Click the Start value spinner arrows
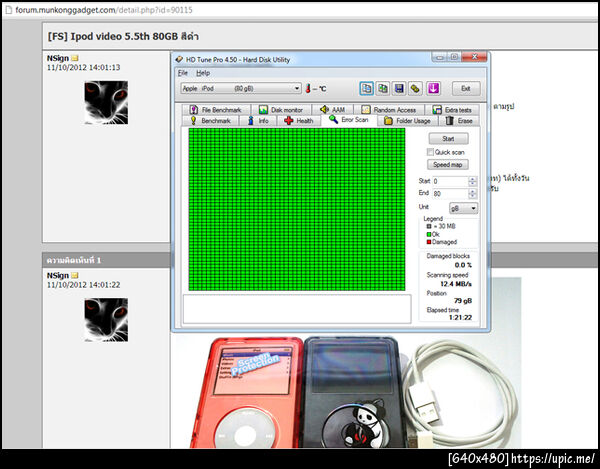This screenshot has height=469, width=600. point(473,181)
